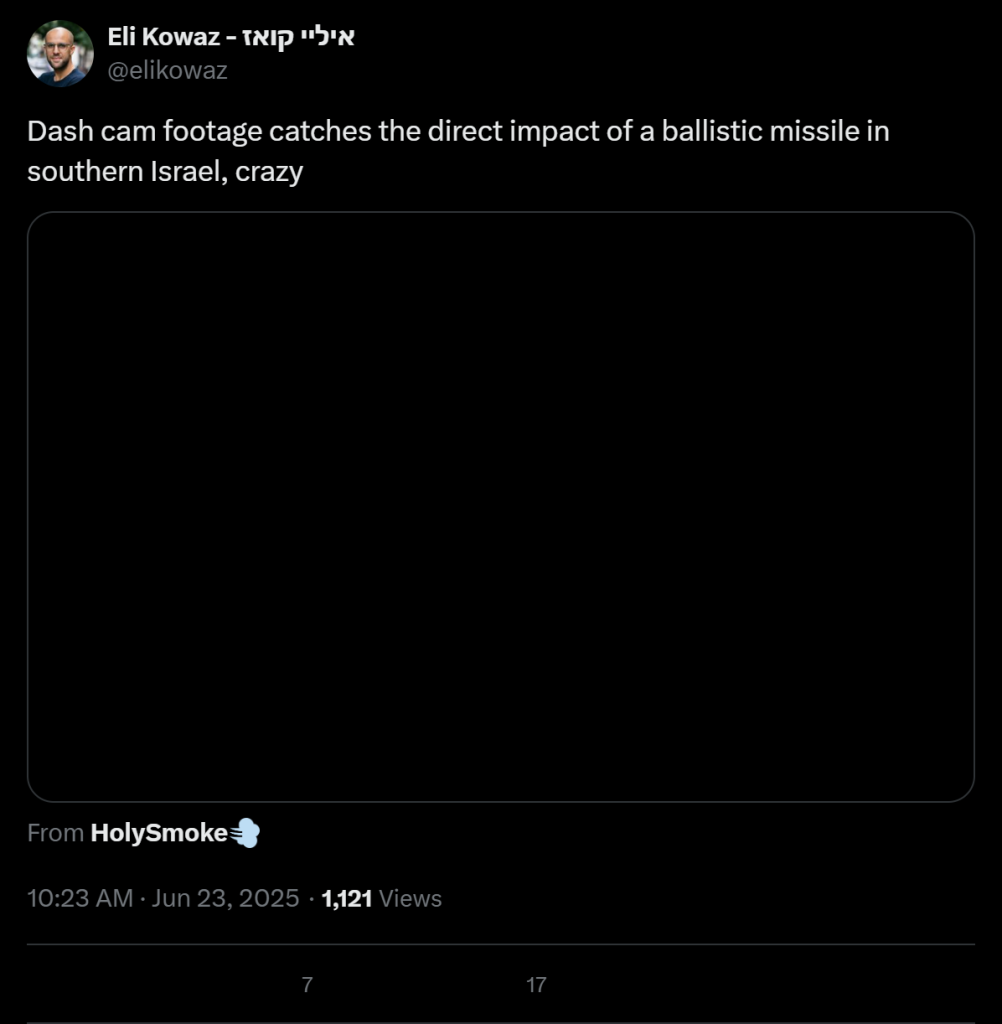Click the "10:23 AM" post time
Viewport: 1002px width, 1024px height.
[80, 898]
